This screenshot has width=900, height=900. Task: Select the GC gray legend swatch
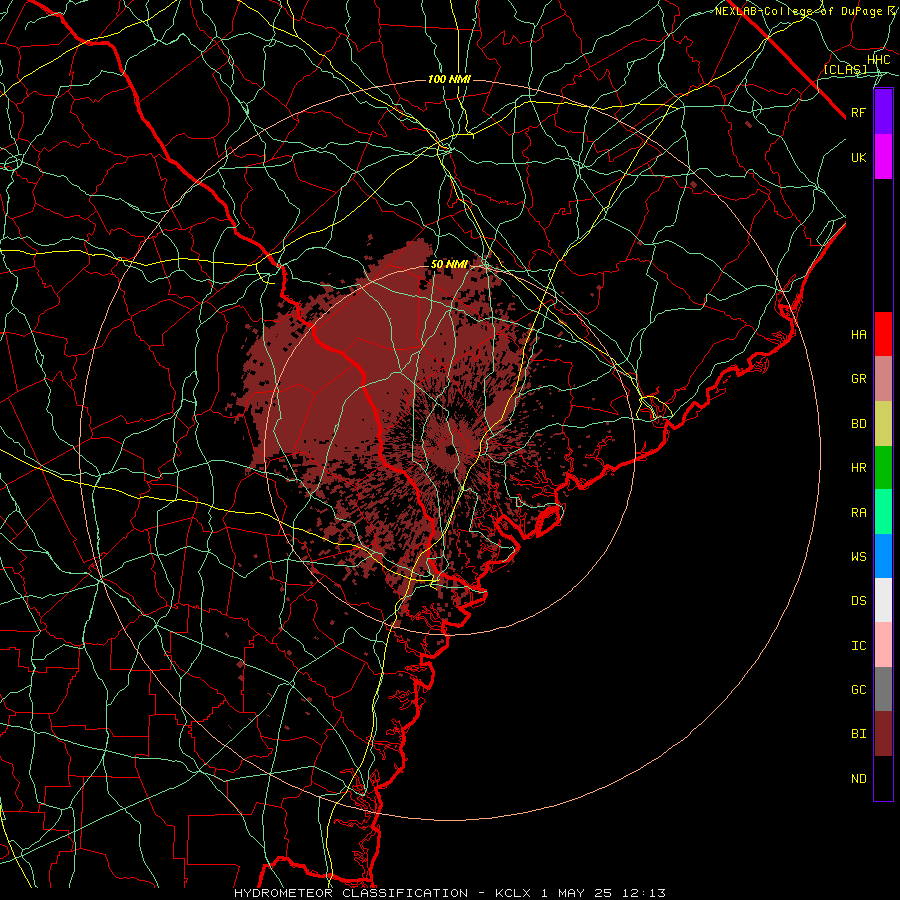coord(883,689)
